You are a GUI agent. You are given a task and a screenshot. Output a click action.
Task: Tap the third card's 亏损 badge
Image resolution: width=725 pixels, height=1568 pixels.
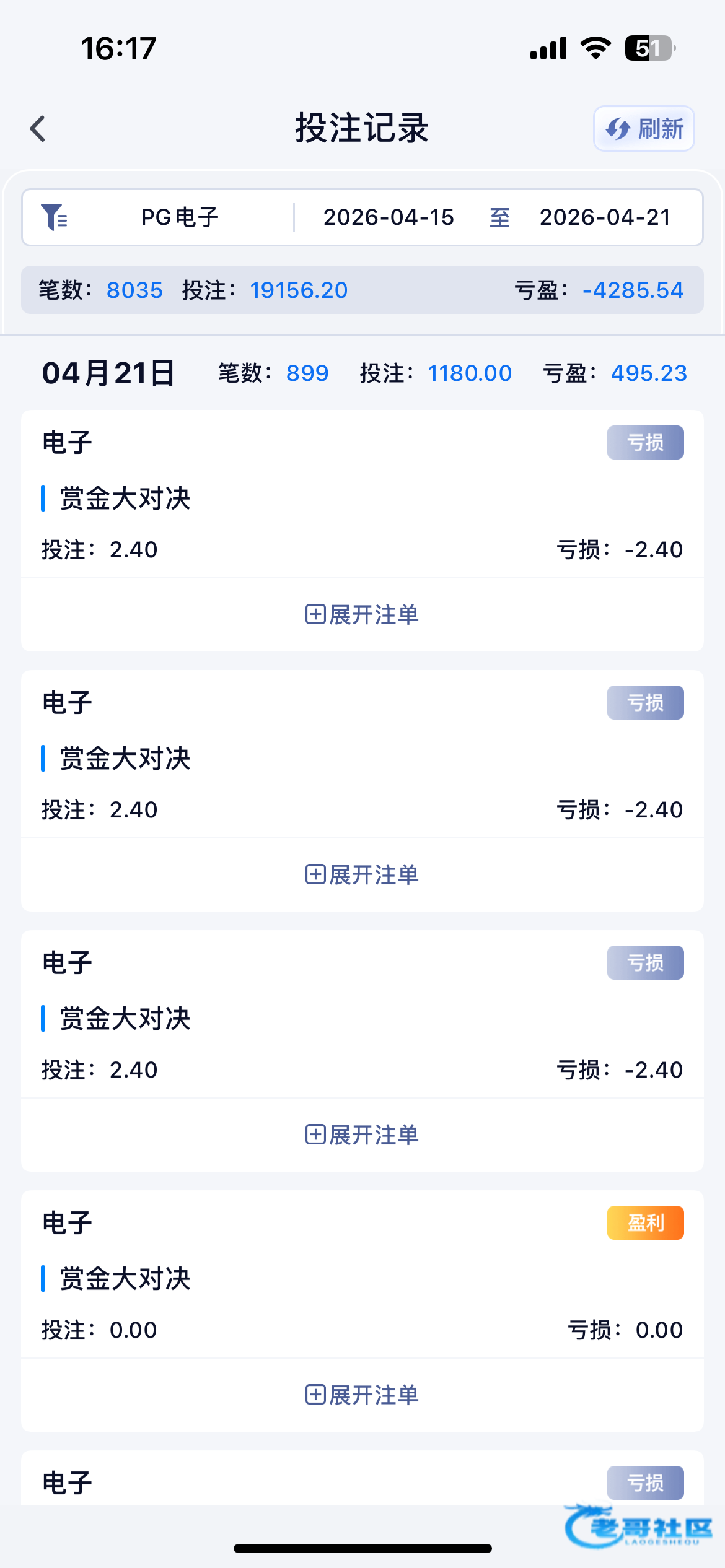point(645,962)
